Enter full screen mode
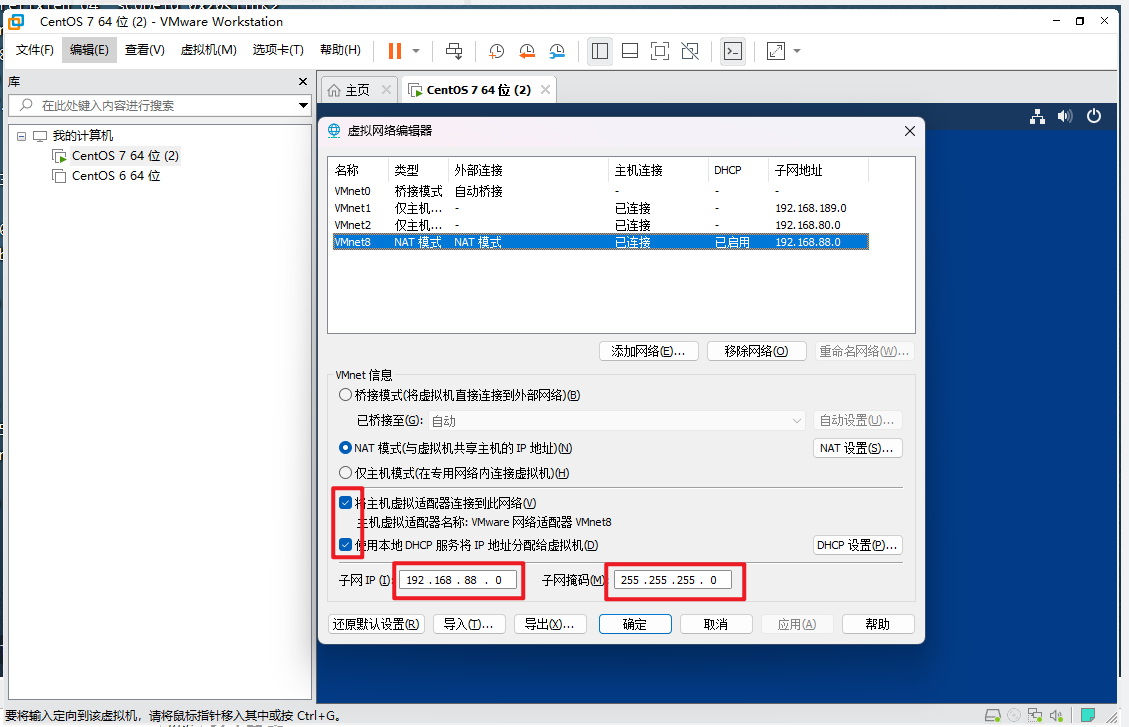Image resolution: width=1129 pixels, height=727 pixels. pos(660,51)
